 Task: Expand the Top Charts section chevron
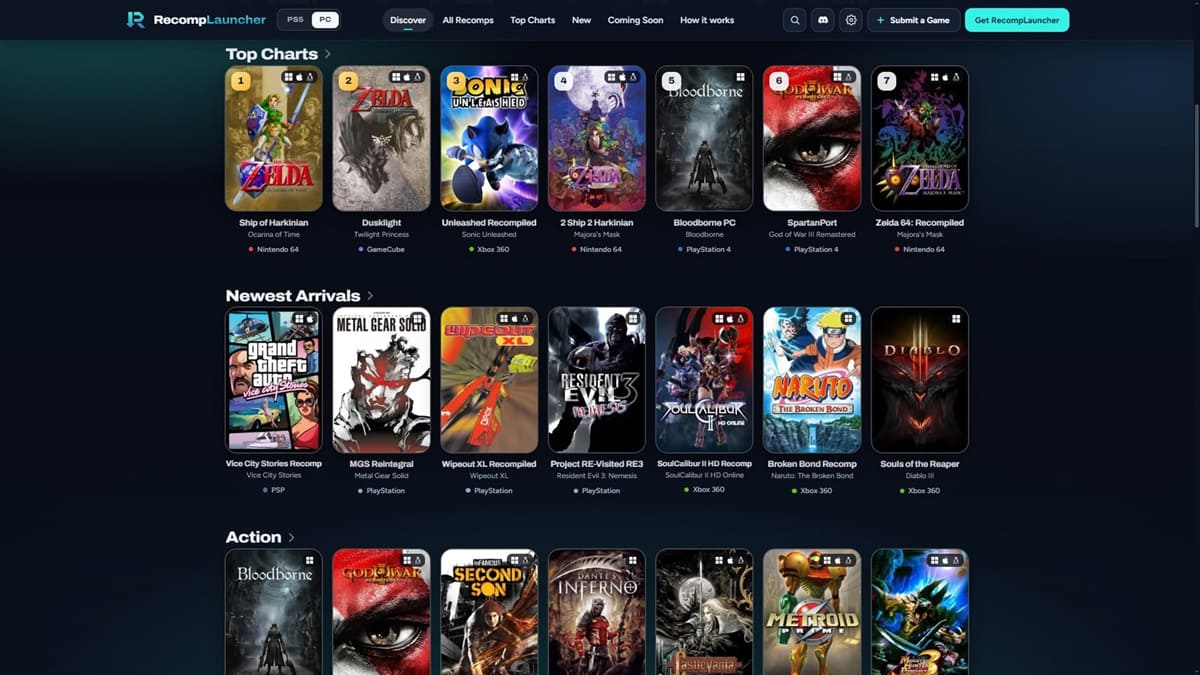tap(328, 54)
